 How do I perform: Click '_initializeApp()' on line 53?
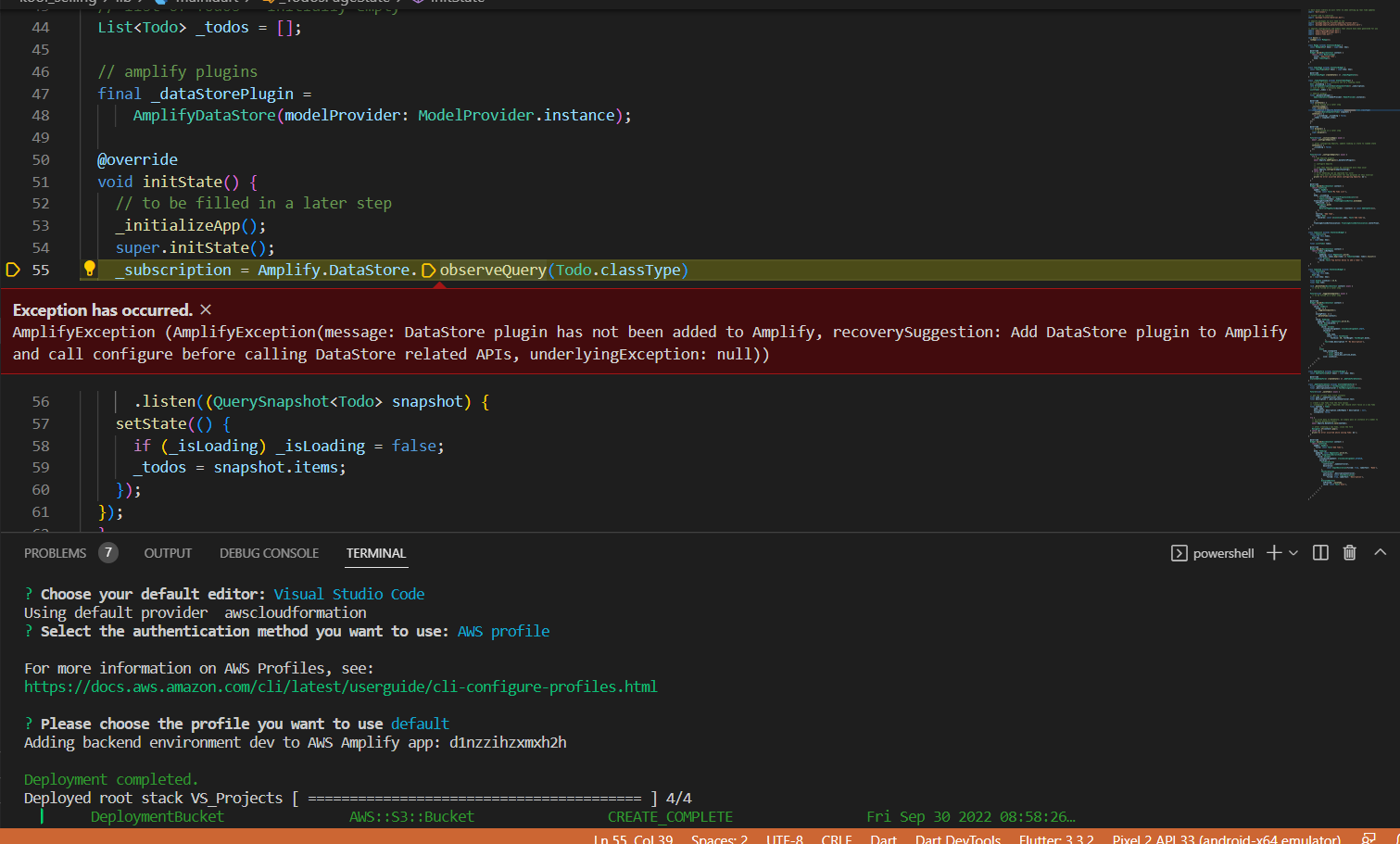click(186, 225)
